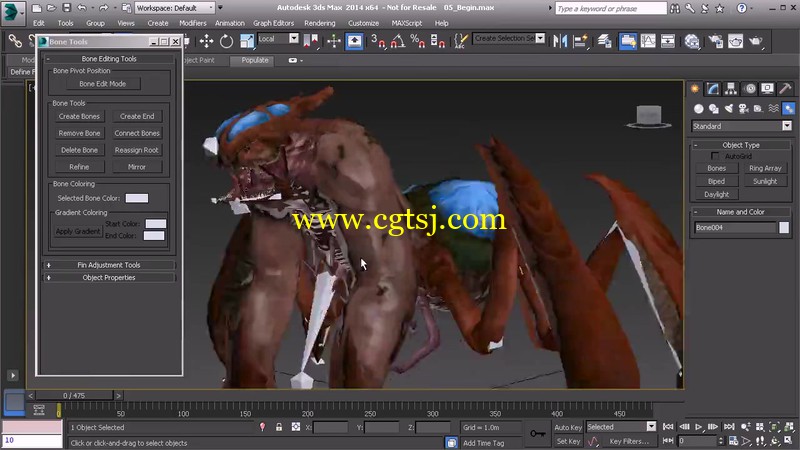This screenshot has height=450, width=800.
Task: Open the Modifiers menu
Action: [193, 23]
